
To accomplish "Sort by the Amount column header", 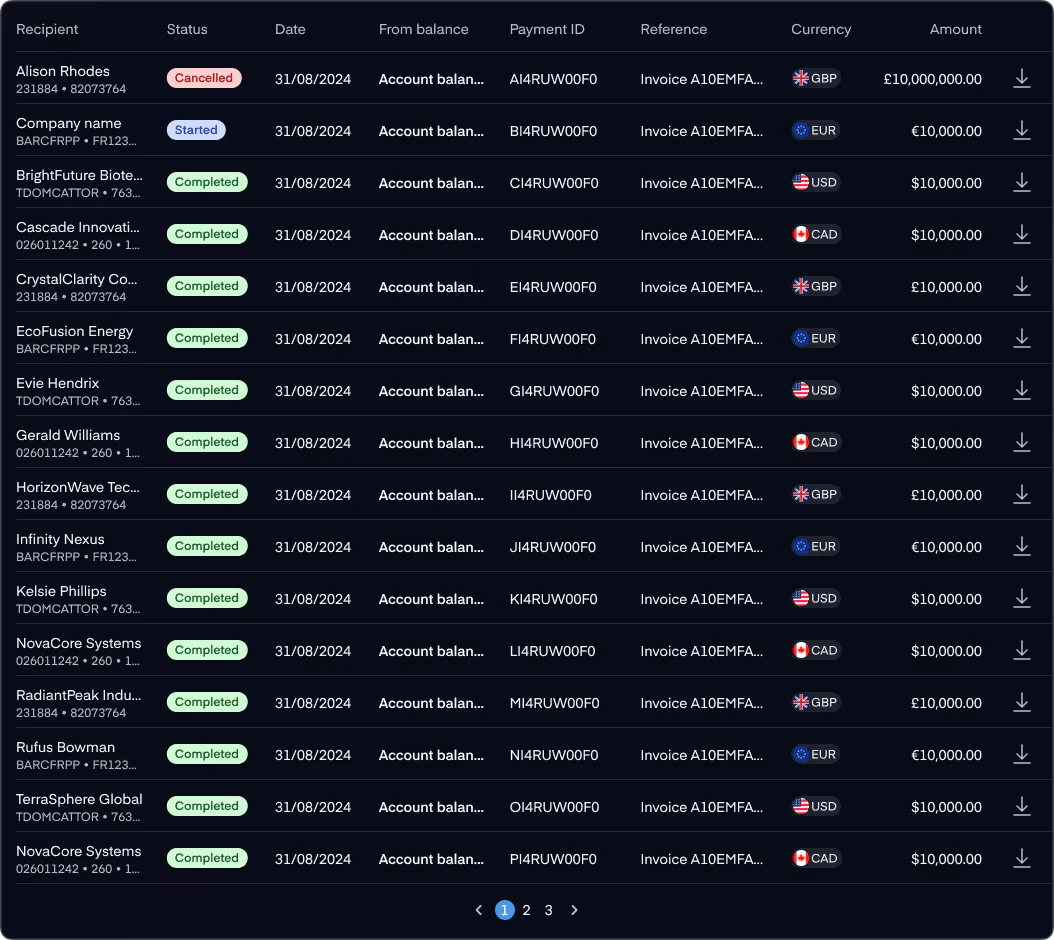I will (955, 29).
